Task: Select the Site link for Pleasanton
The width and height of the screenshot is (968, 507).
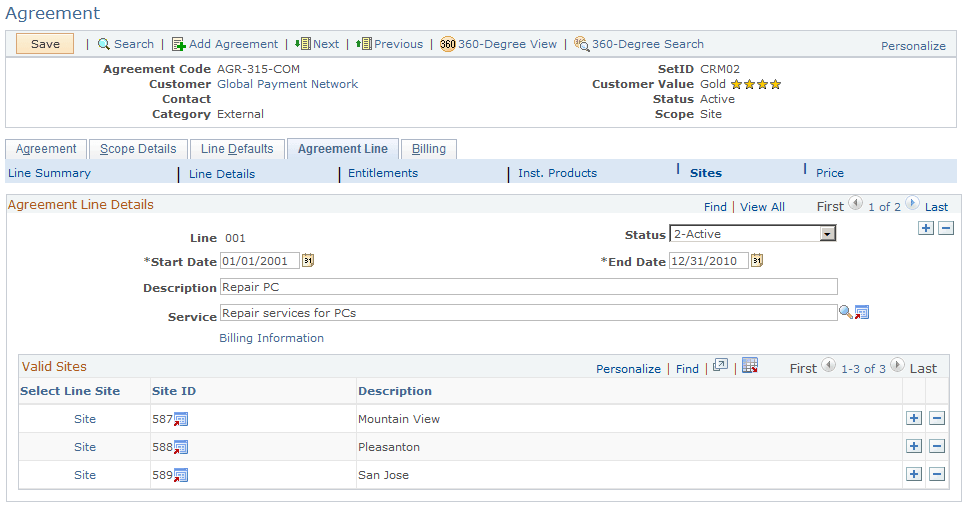Action: click(x=85, y=447)
